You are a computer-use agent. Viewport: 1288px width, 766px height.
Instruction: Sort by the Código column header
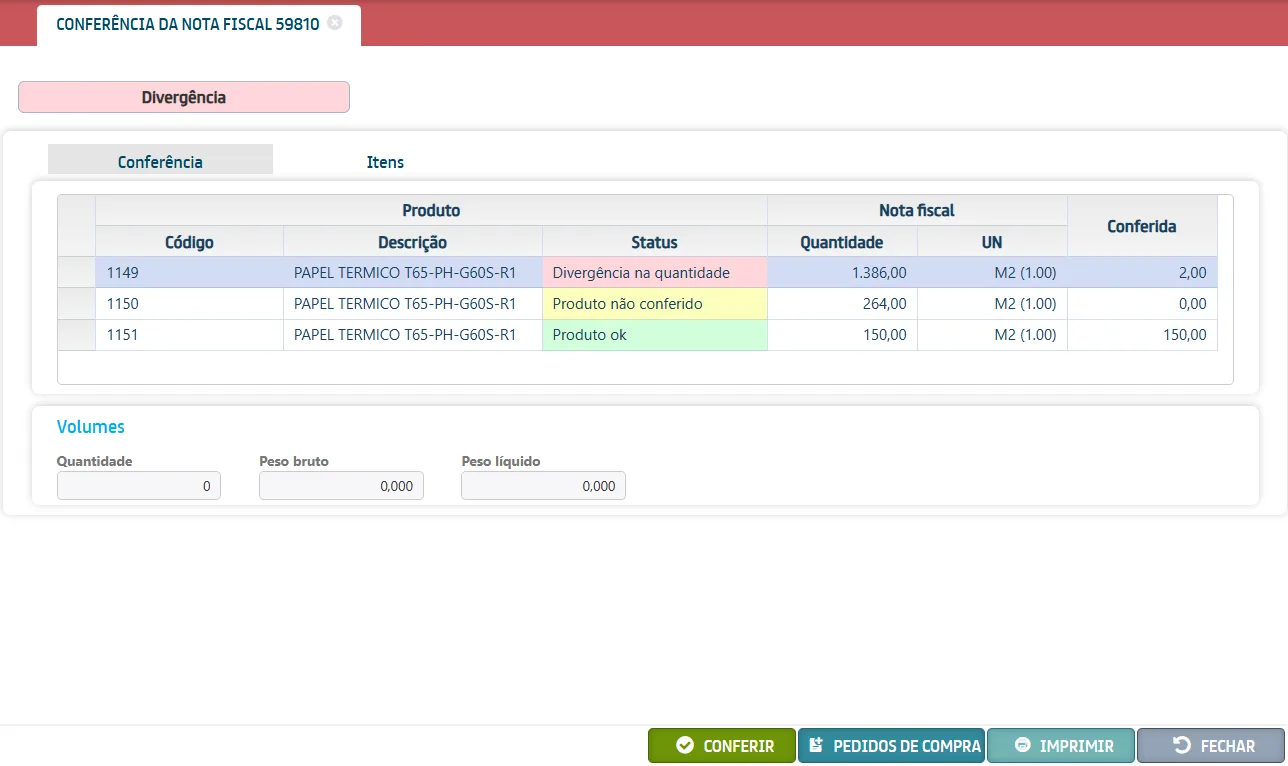click(189, 242)
